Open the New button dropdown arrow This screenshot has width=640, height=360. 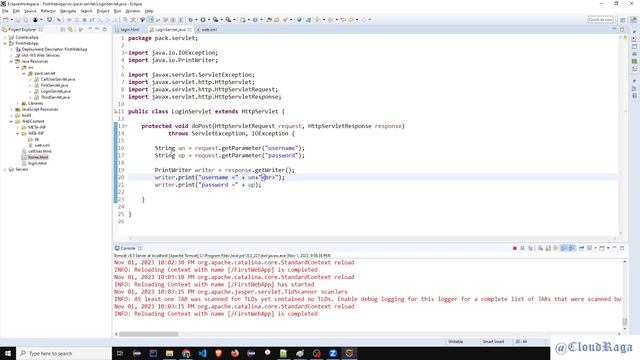tap(11, 20)
